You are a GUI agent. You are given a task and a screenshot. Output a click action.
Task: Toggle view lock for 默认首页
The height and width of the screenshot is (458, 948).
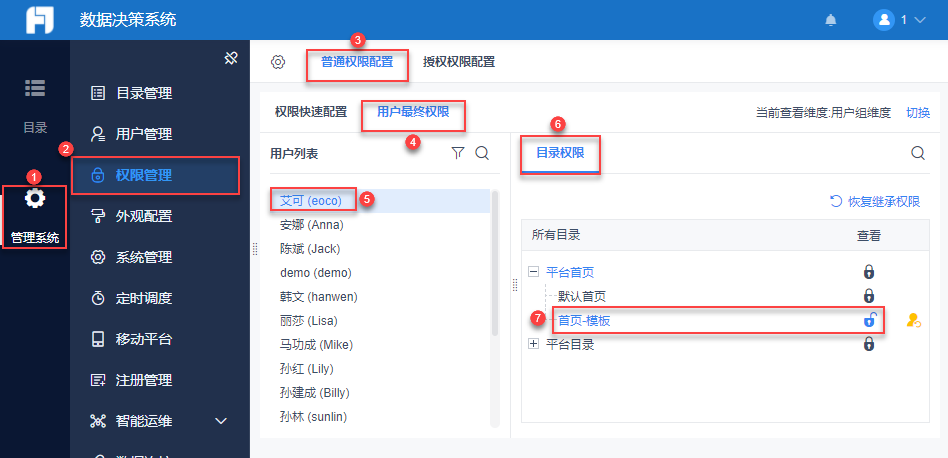click(869, 296)
